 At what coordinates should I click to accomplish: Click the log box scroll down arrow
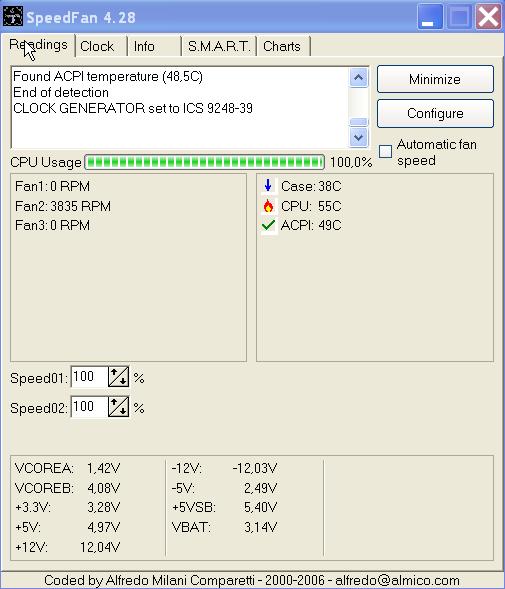(358, 137)
